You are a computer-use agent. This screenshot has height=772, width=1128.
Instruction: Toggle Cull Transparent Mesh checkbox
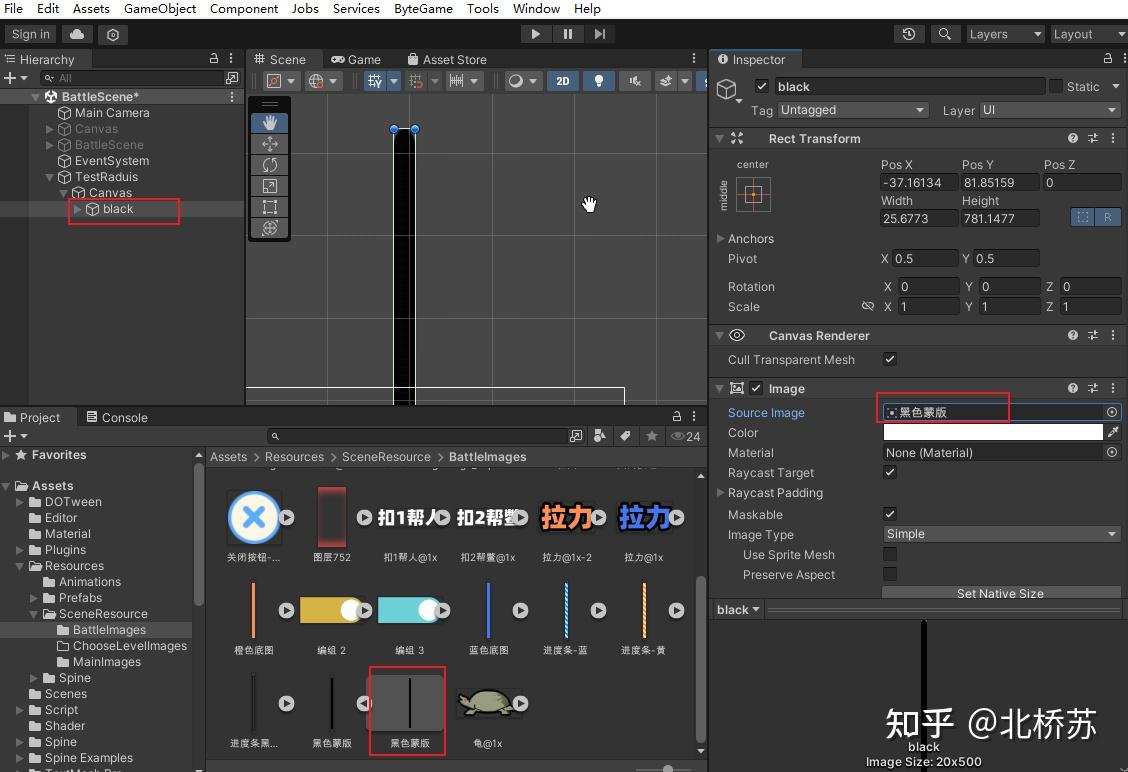pos(890,359)
